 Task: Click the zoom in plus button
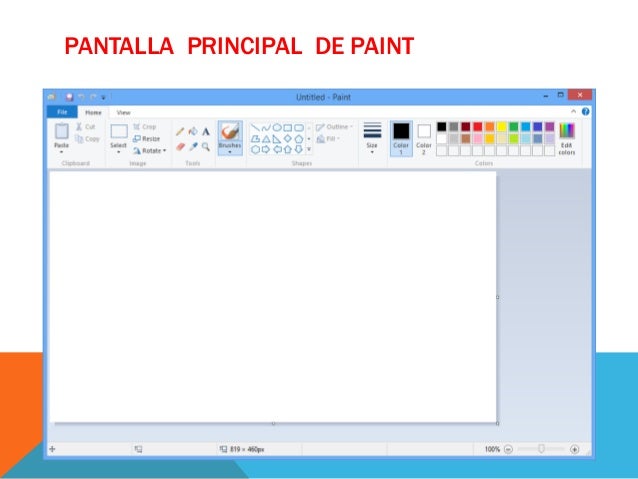tap(575, 449)
